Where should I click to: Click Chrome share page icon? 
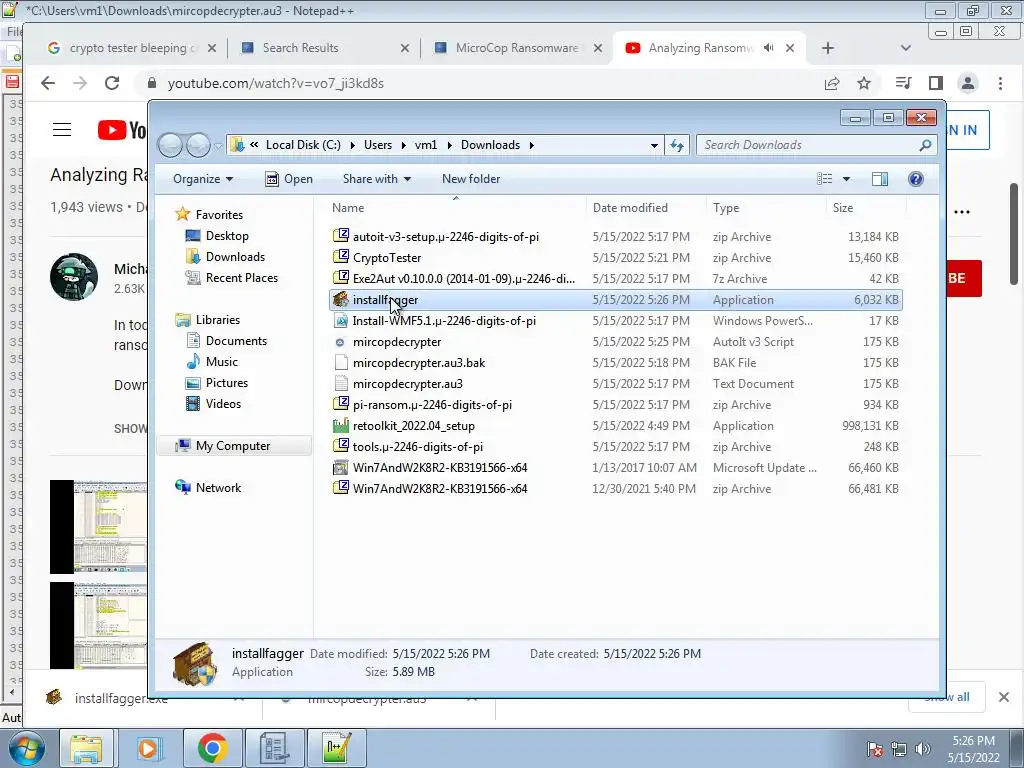831,83
